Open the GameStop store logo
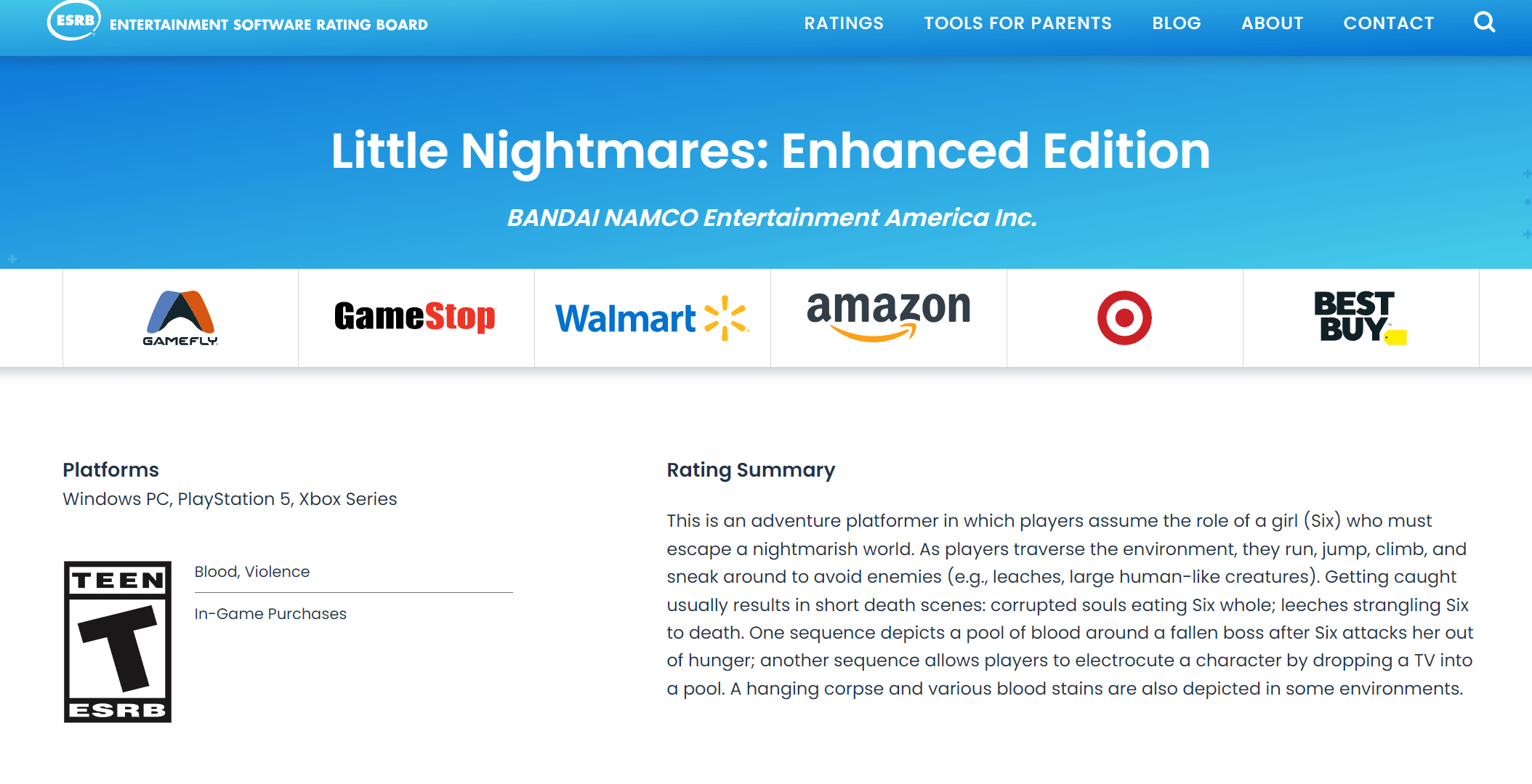 coord(415,317)
